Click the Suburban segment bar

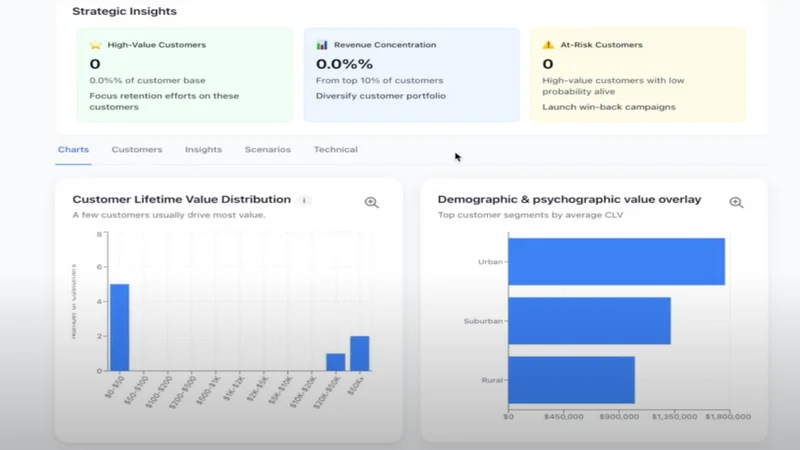(589, 321)
